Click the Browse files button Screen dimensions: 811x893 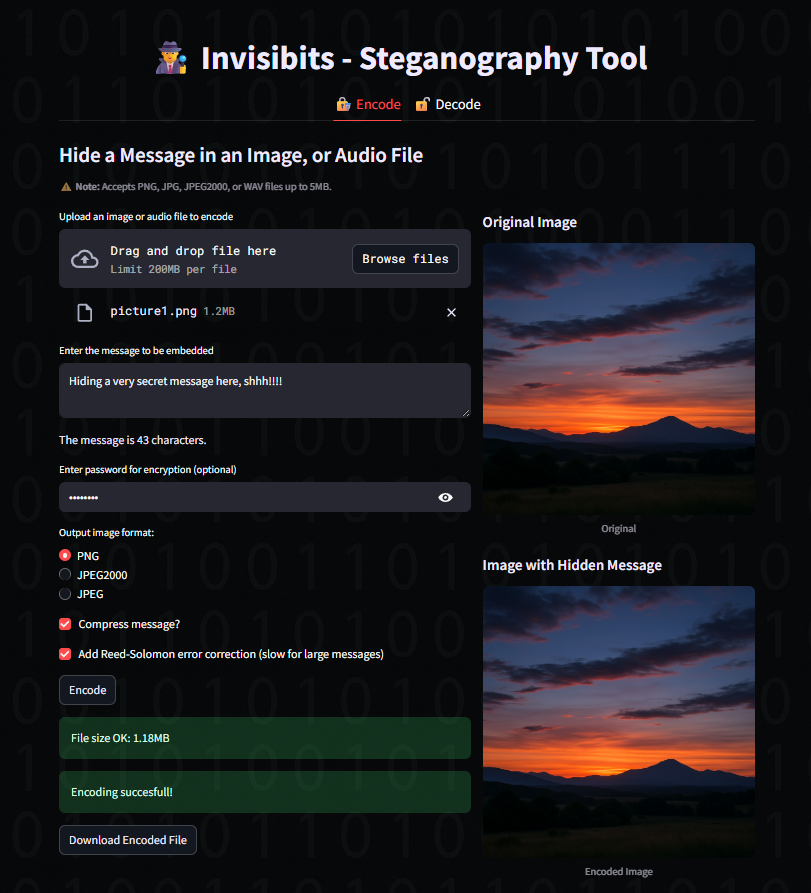point(406,259)
